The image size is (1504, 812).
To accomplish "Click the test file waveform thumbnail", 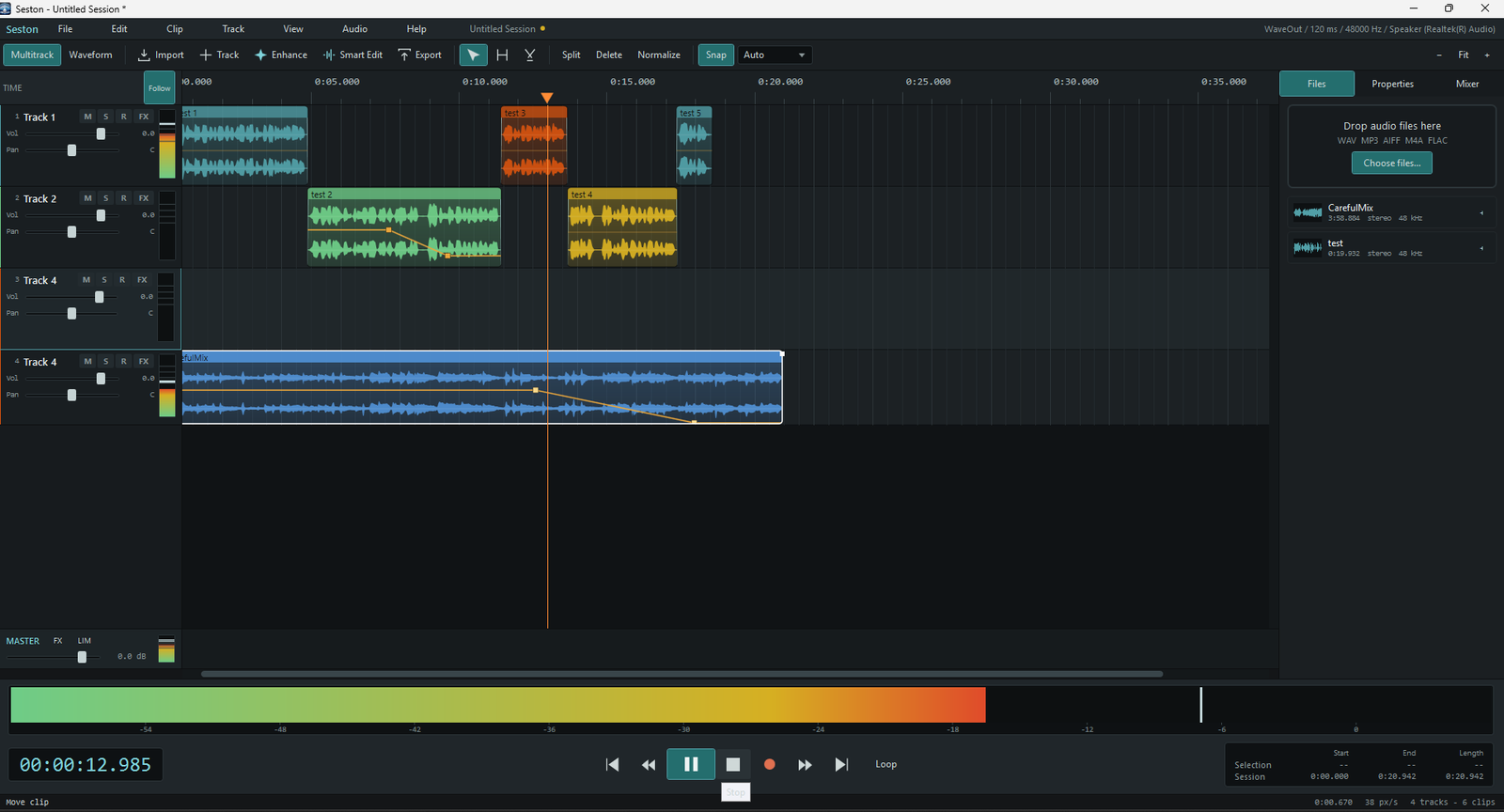I will (x=1308, y=248).
